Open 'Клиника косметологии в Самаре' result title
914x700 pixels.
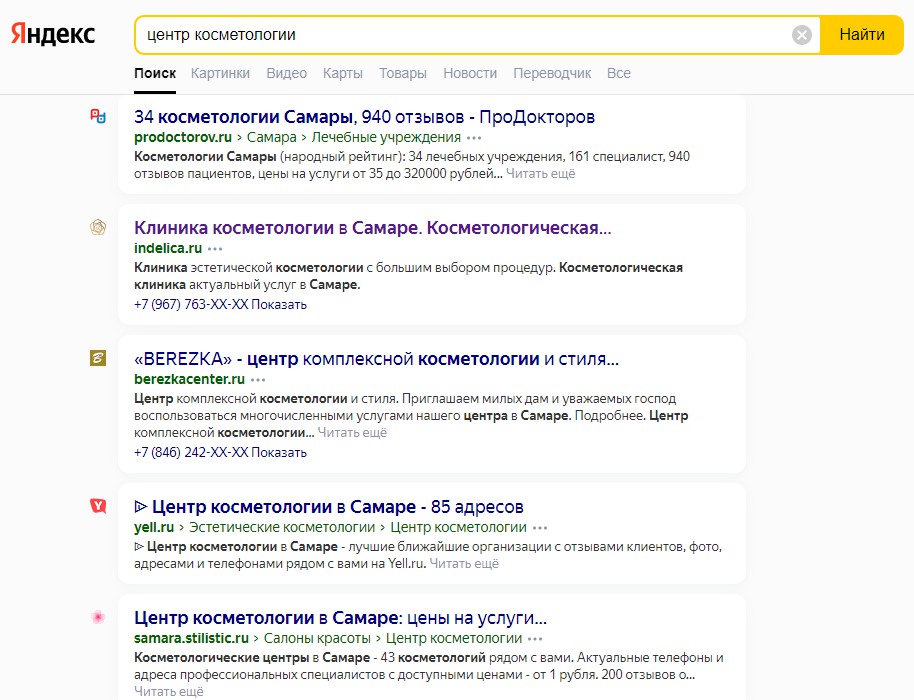tap(372, 228)
